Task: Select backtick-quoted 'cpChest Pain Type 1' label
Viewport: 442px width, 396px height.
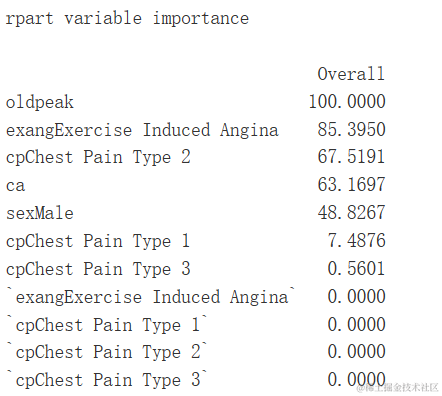Action: [x=108, y=325]
